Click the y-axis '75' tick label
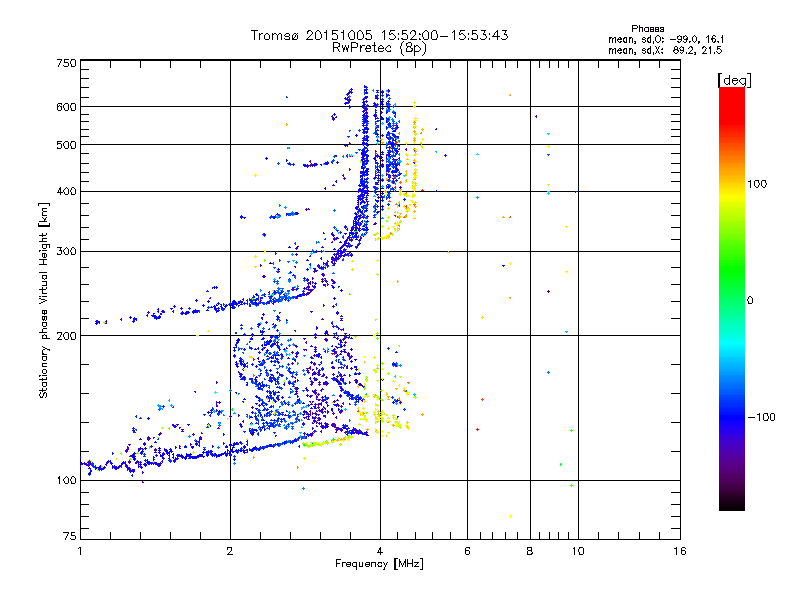800x600 pixels. coord(70,536)
